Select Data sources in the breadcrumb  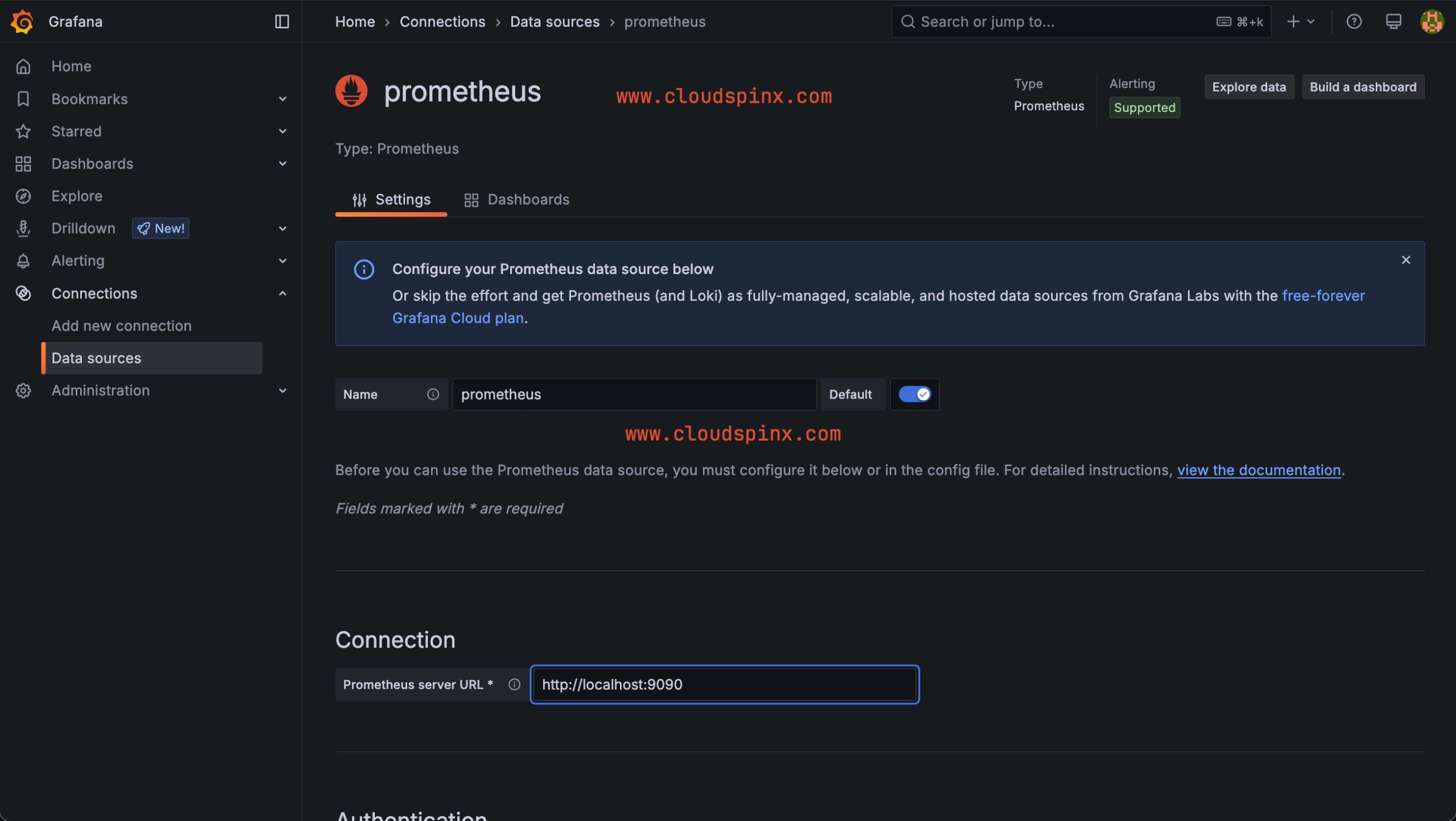click(555, 22)
